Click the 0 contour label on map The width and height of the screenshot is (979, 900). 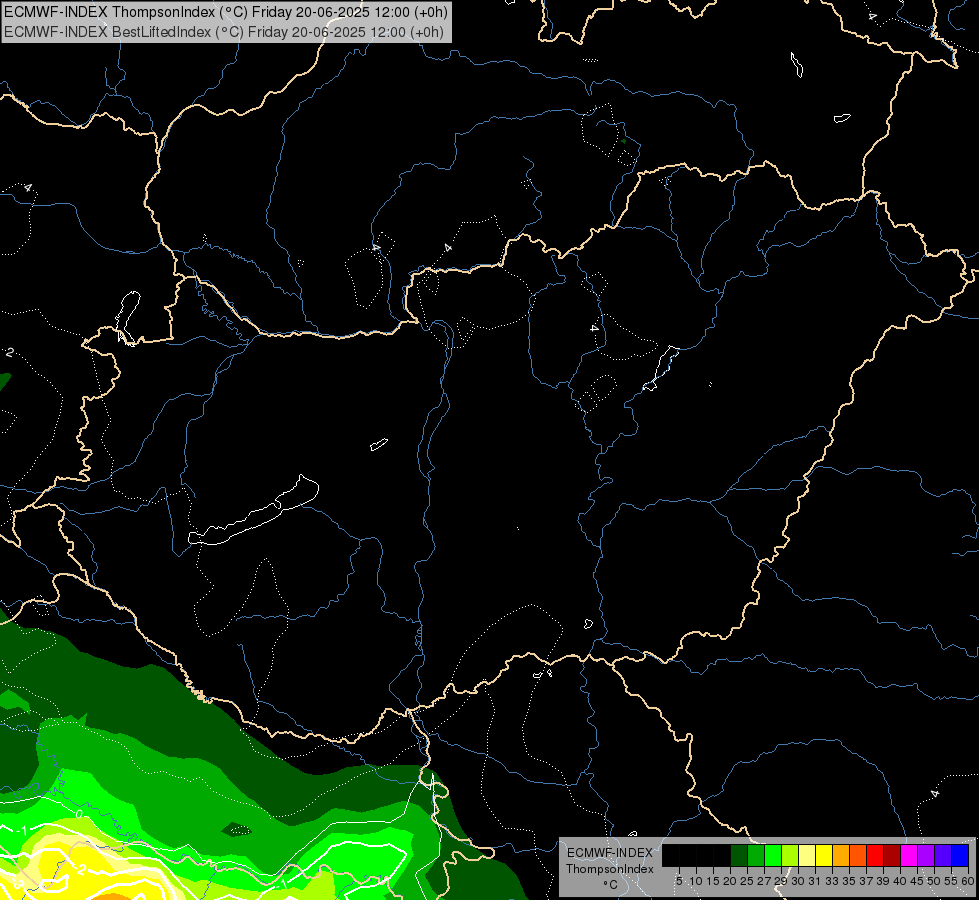coord(79,814)
